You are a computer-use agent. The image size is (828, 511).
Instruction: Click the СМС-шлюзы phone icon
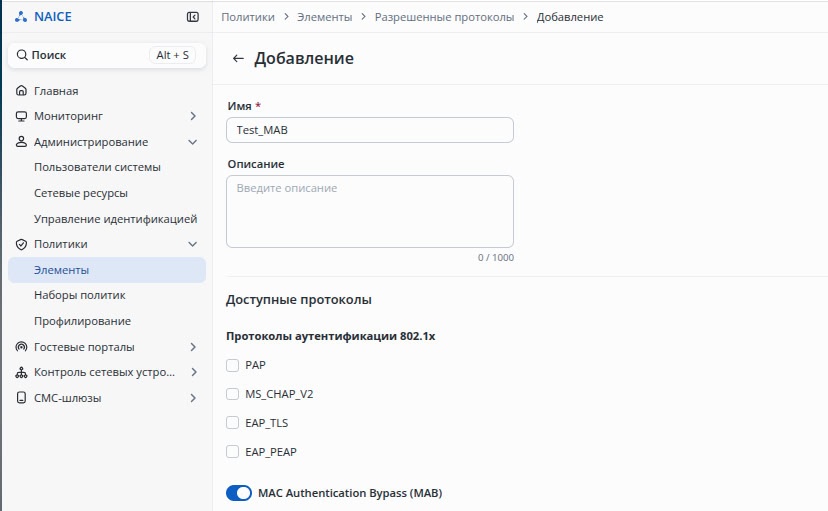coord(22,398)
